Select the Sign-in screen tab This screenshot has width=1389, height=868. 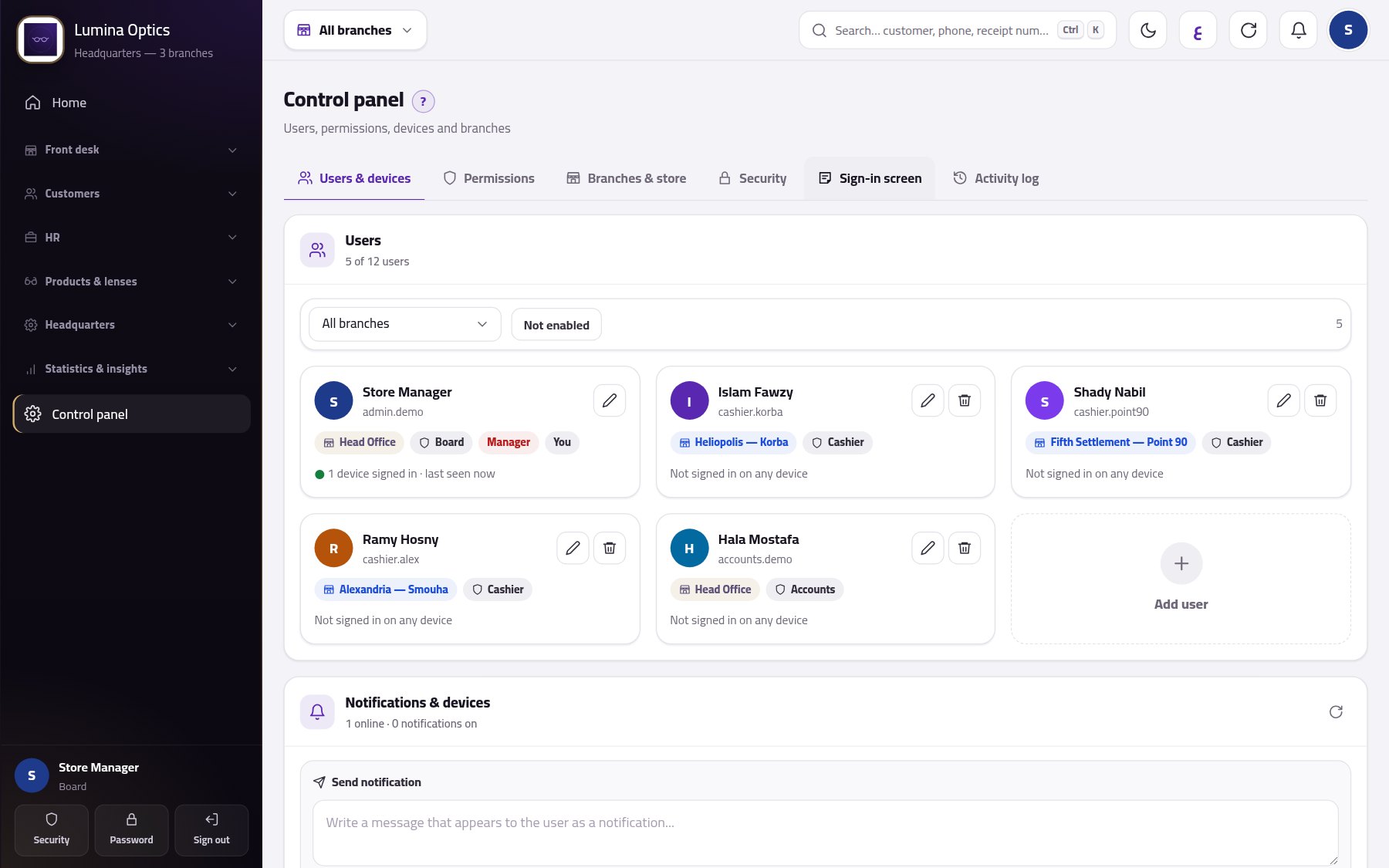pos(870,178)
